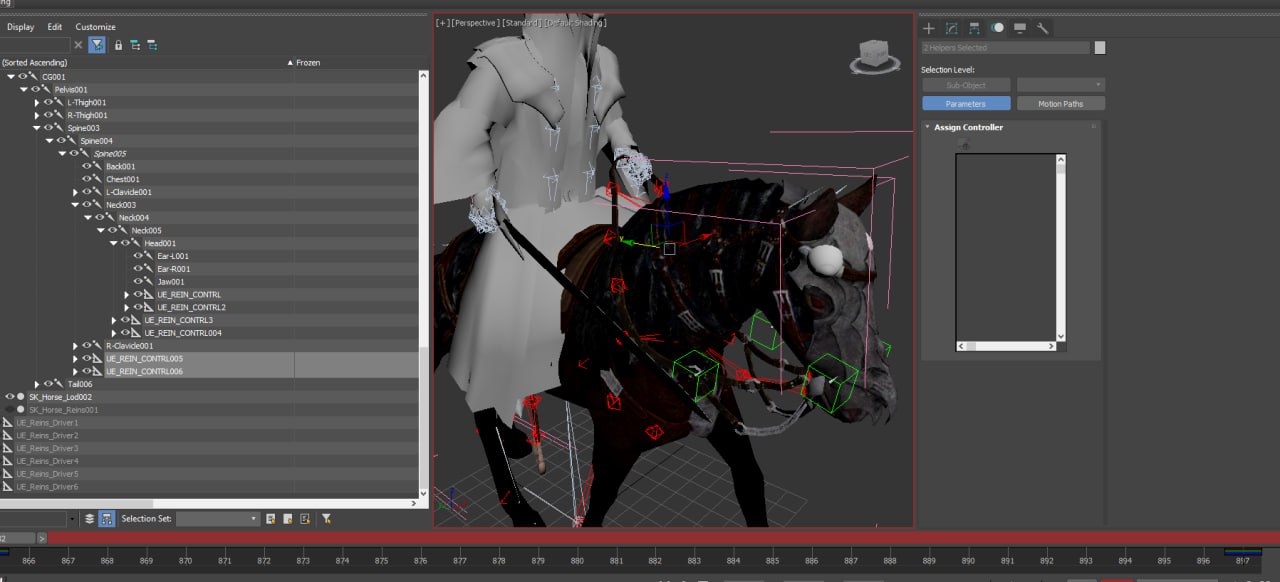
Task: Toggle visibility eye of Head001
Action: pyautogui.click(x=125, y=243)
